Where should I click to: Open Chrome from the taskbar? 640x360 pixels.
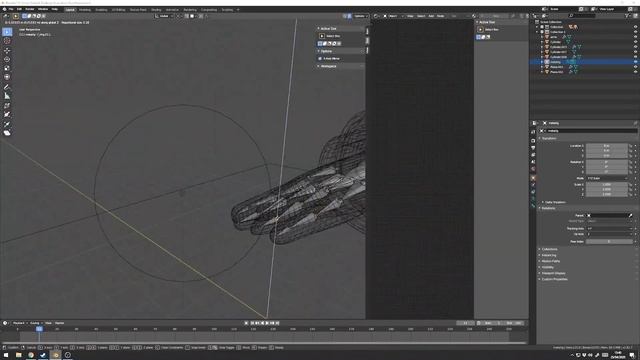[31, 355]
